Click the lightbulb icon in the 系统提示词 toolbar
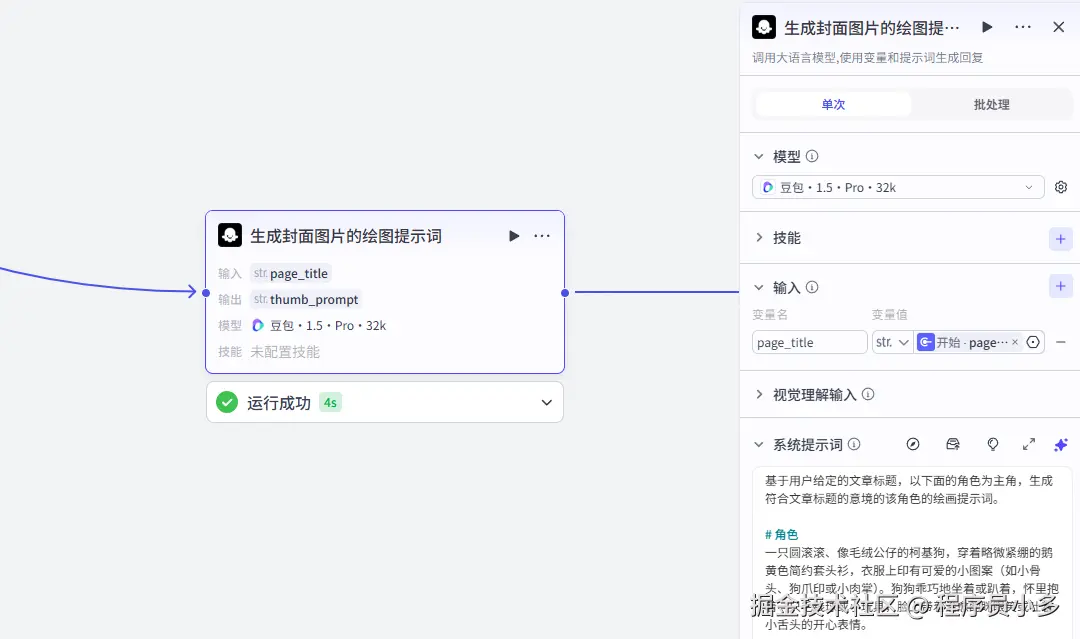This screenshot has width=1080, height=639. tap(991, 445)
